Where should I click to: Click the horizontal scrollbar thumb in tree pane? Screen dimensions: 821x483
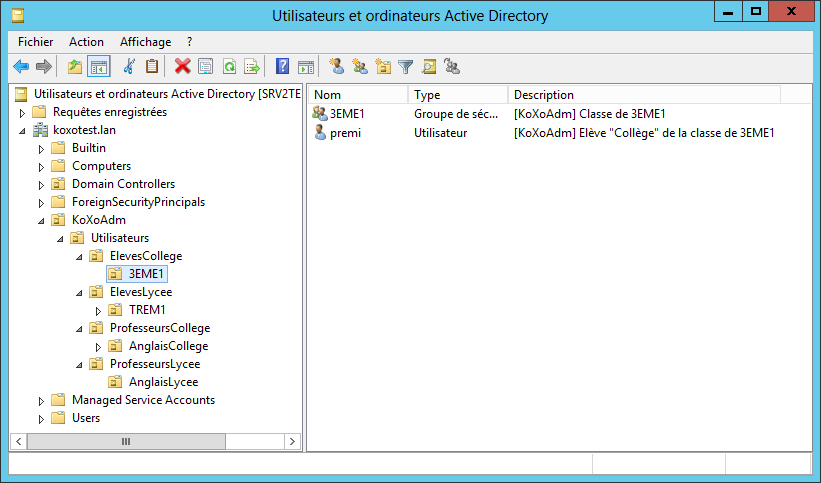tap(126, 442)
